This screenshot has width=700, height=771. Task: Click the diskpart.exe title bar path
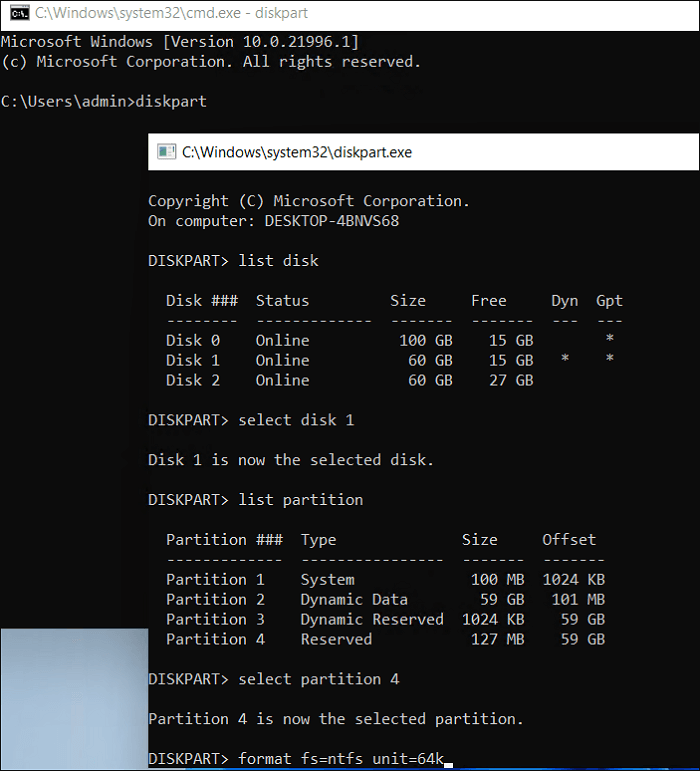click(296, 152)
